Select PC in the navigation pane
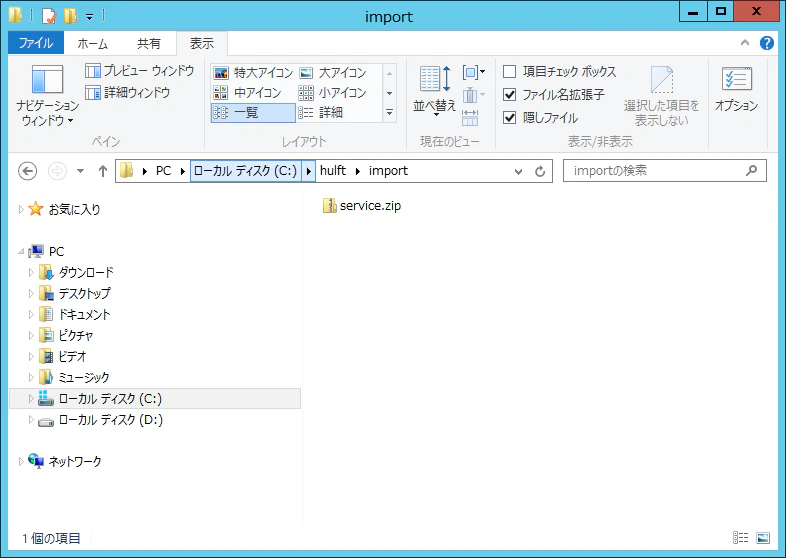Image resolution: width=786 pixels, height=558 pixels. (56, 251)
